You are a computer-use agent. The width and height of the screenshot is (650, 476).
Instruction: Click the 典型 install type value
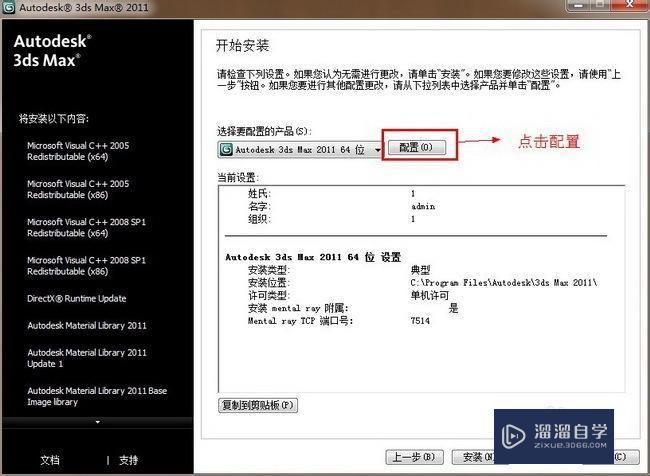(420, 270)
